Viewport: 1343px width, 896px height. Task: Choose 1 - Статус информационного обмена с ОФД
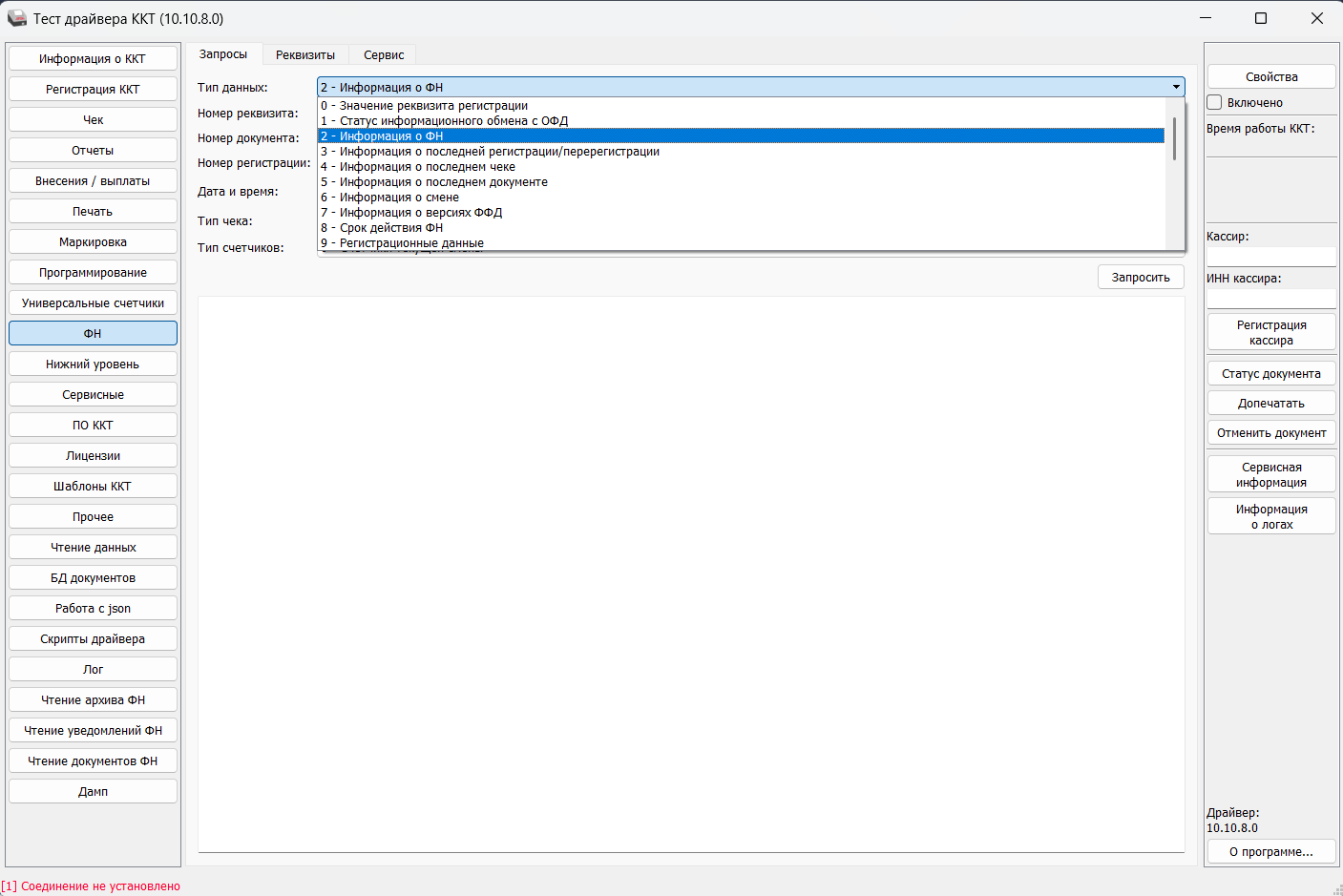click(741, 121)
